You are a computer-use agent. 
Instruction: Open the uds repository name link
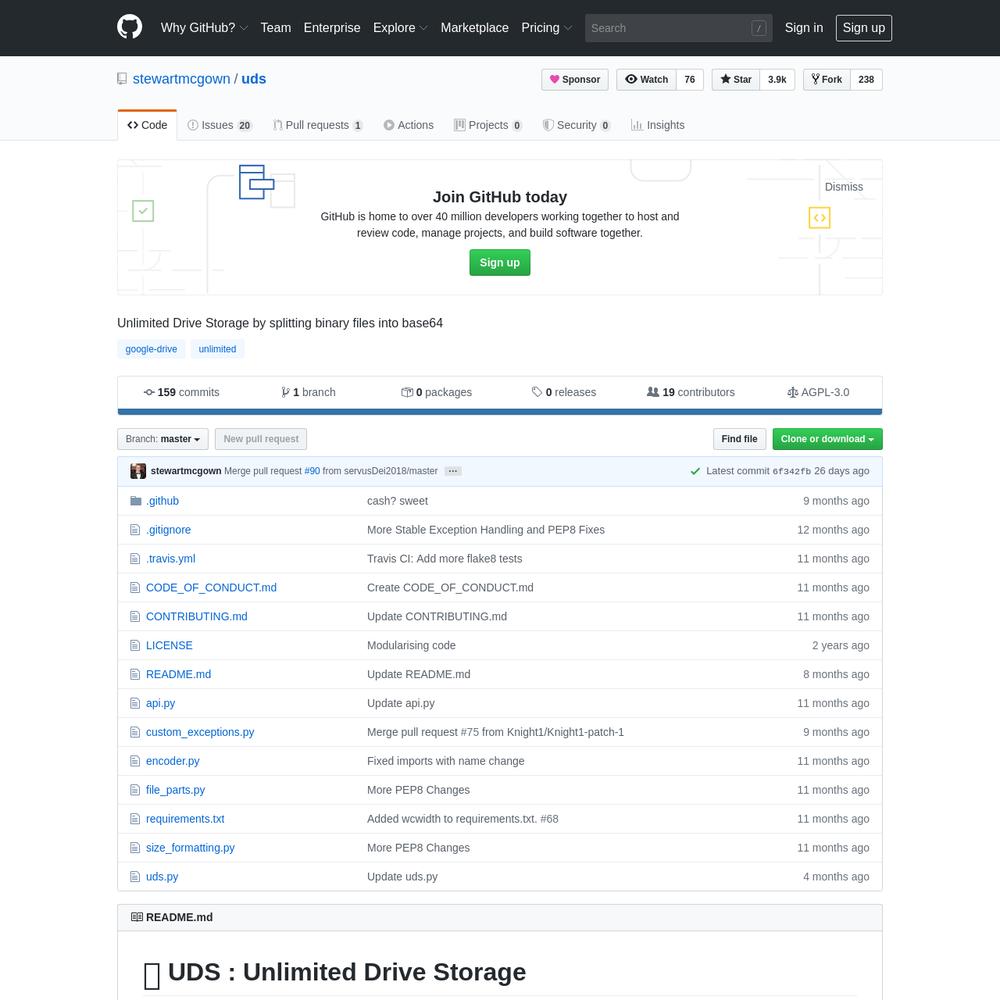click(x=253, y=79)
